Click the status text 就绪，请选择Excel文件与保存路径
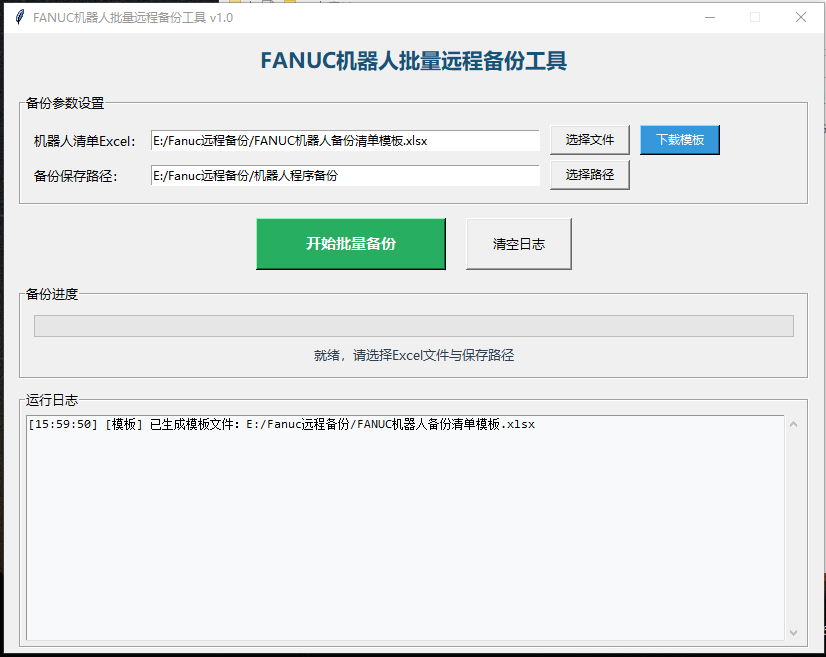The height and width of the screenshot is (657, 826). tap(414, 356)
